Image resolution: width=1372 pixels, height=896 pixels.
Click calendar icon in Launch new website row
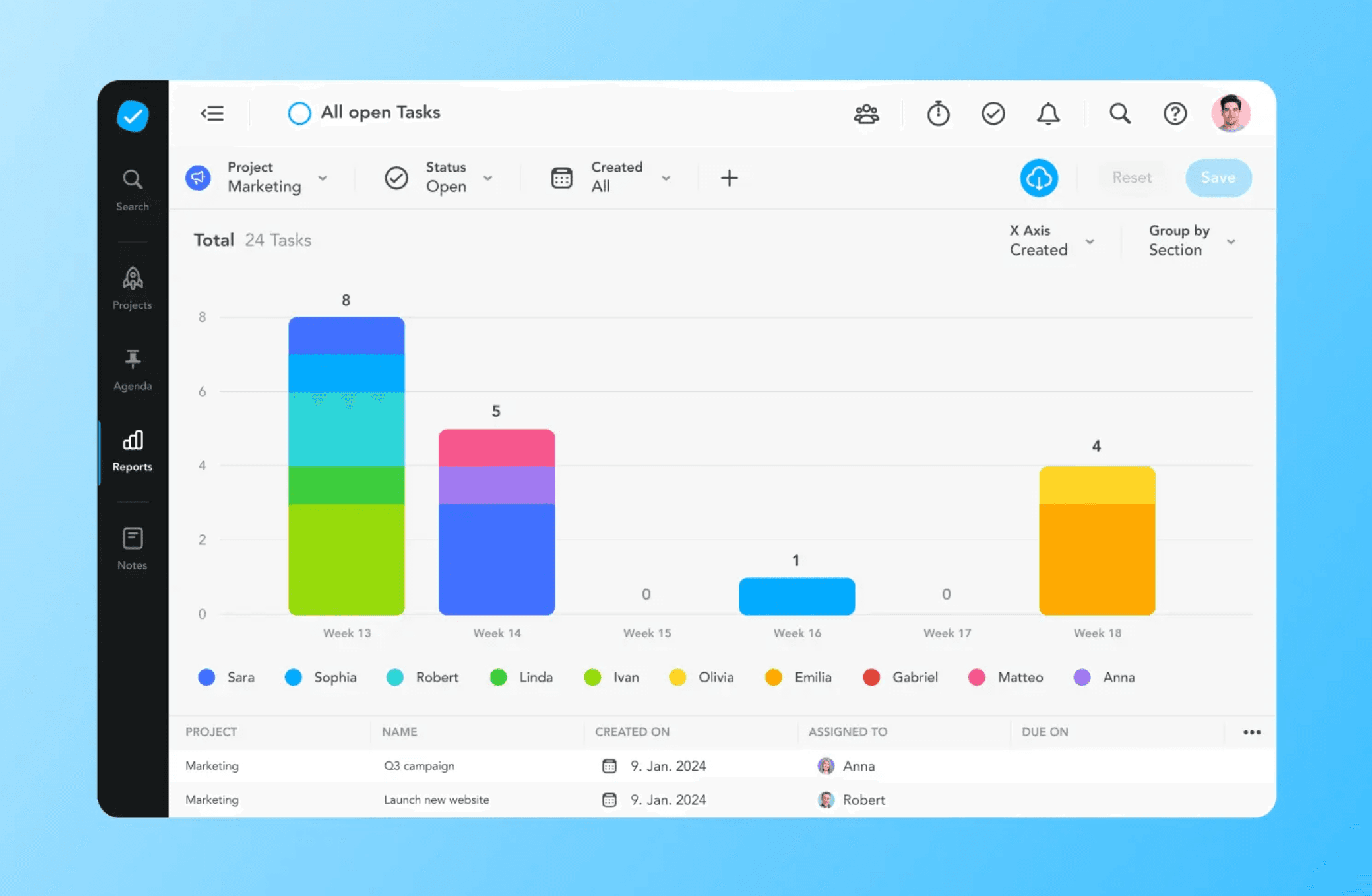click(609, 800)
